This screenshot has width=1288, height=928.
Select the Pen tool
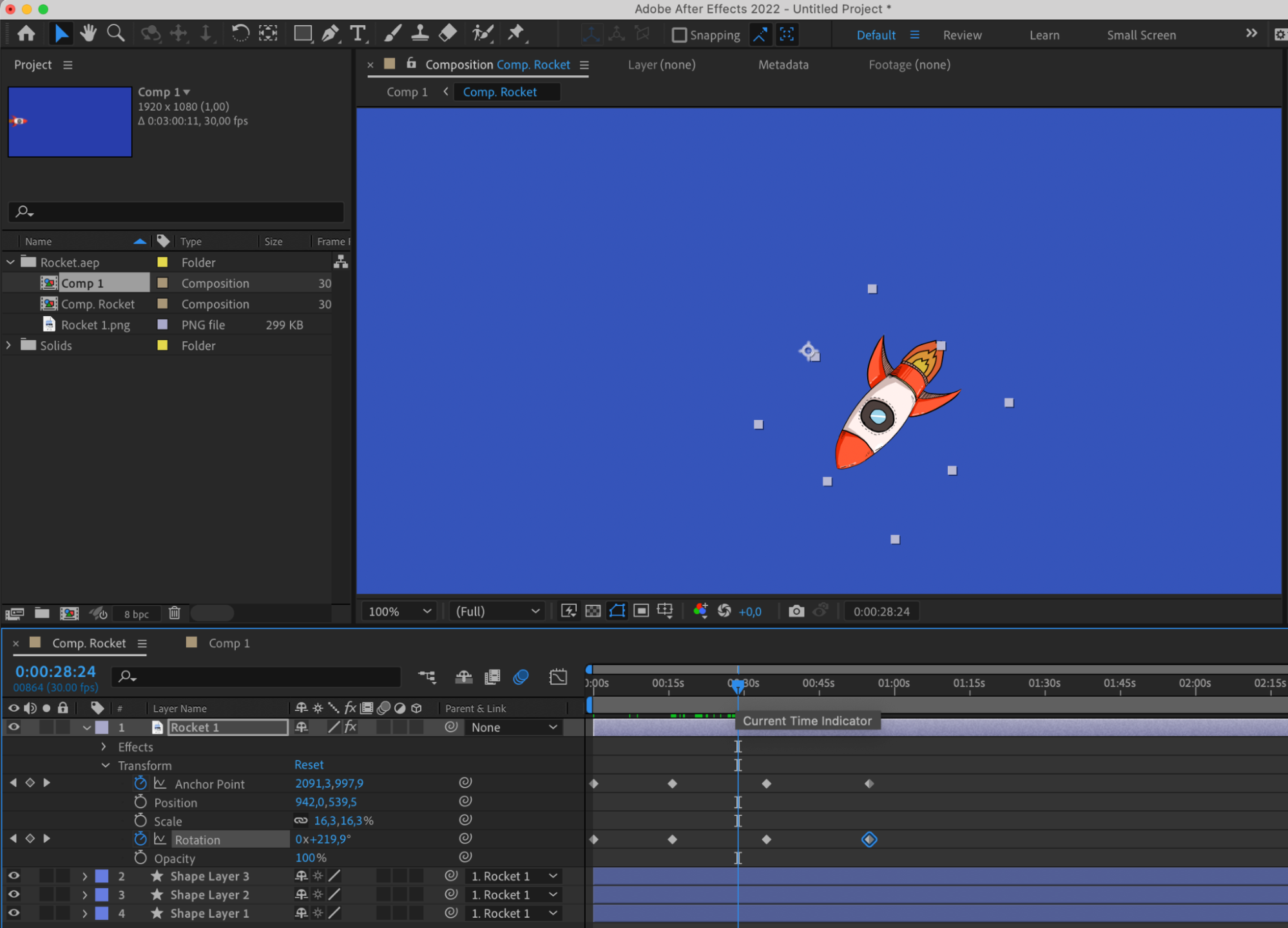point(329,33)
